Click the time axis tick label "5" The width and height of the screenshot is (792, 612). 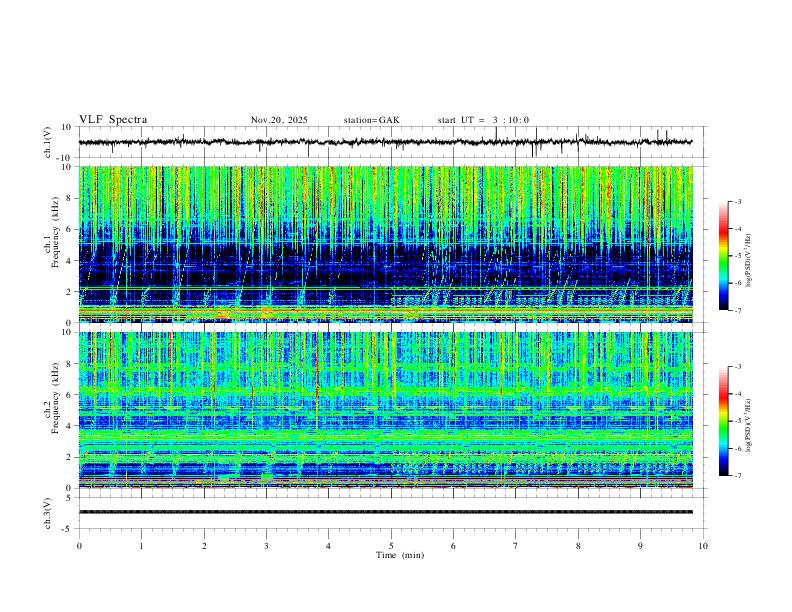[391, 546]
